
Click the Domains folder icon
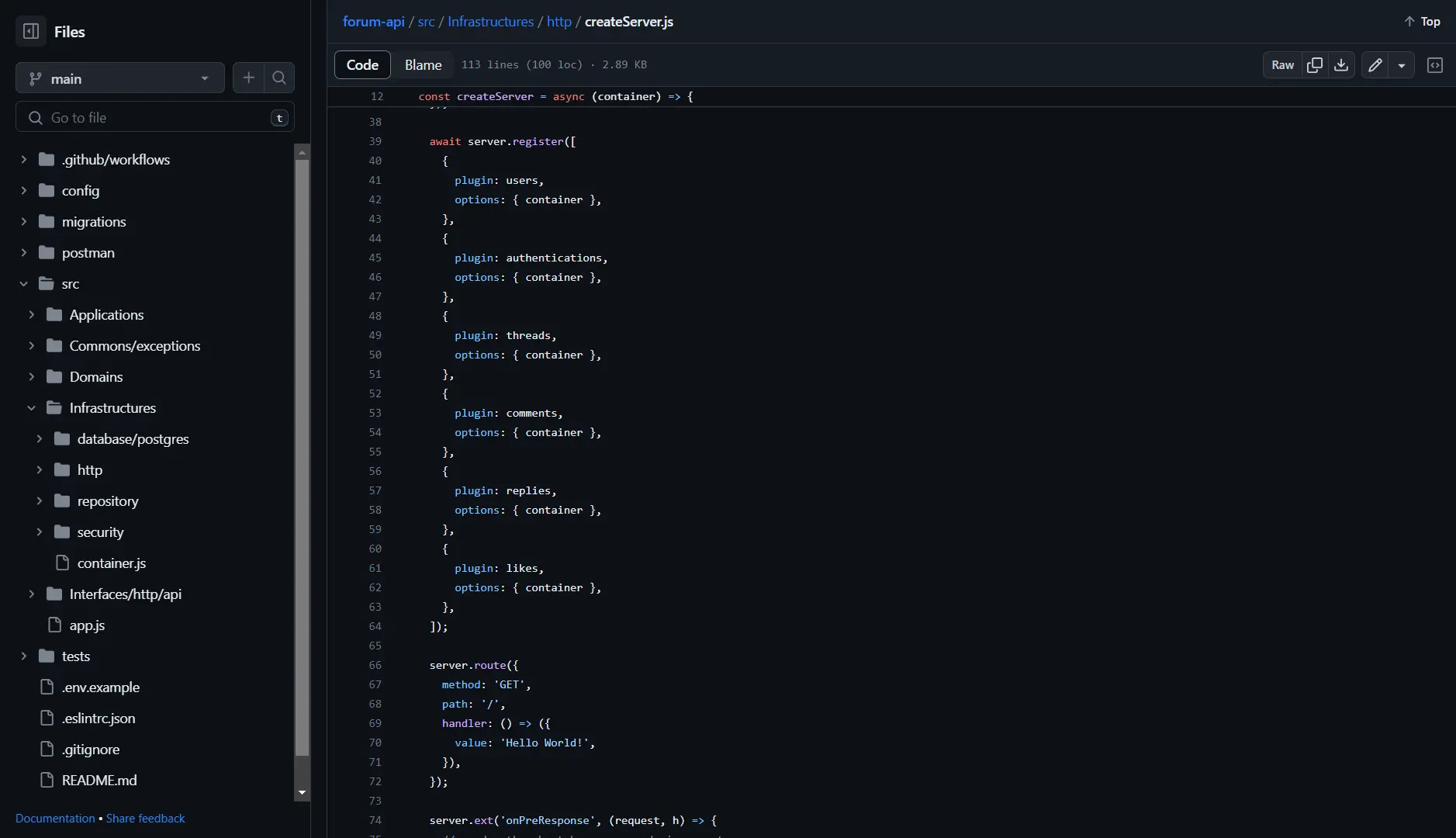click(54, 376)
